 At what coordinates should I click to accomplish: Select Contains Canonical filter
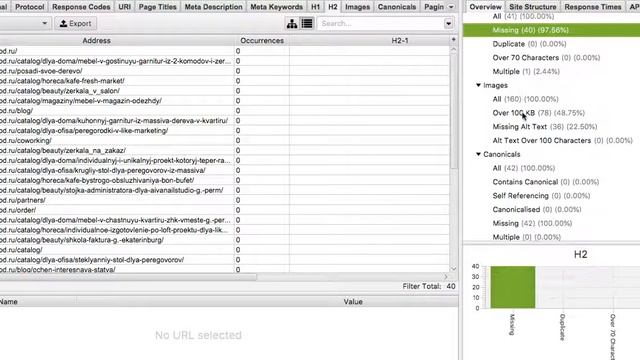coord(545,182)
